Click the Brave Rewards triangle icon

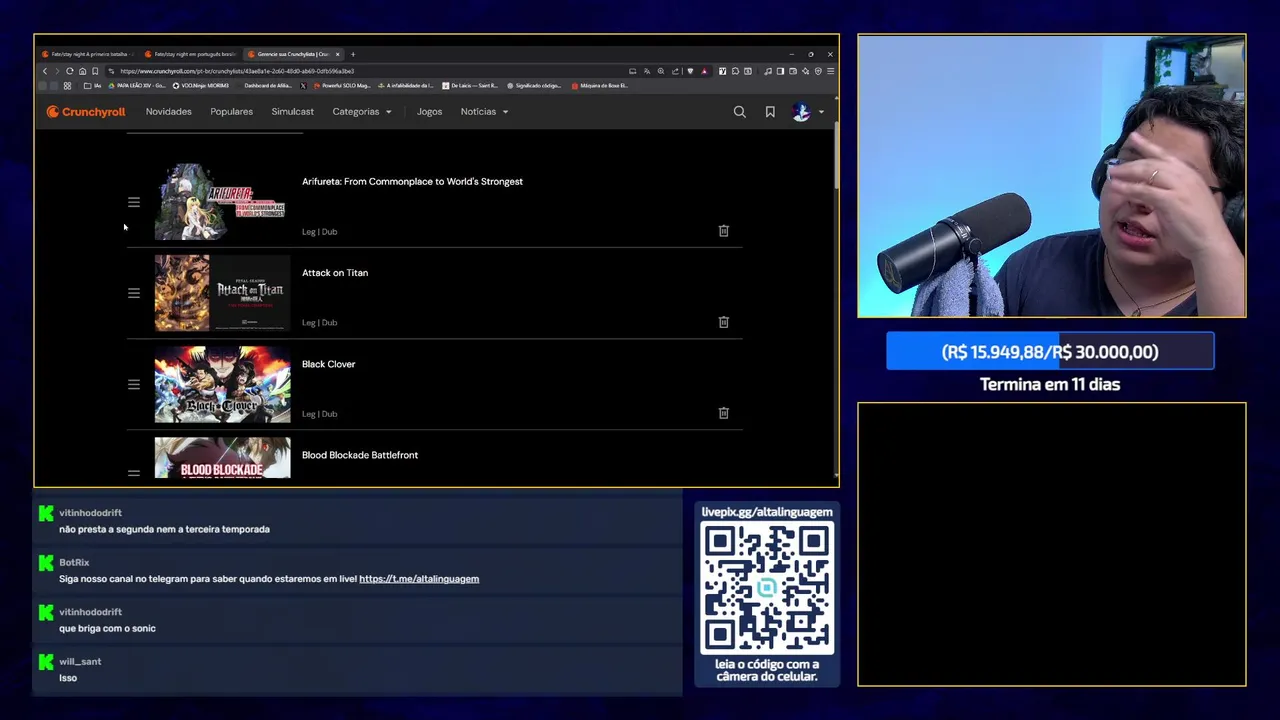click(704, 71)
